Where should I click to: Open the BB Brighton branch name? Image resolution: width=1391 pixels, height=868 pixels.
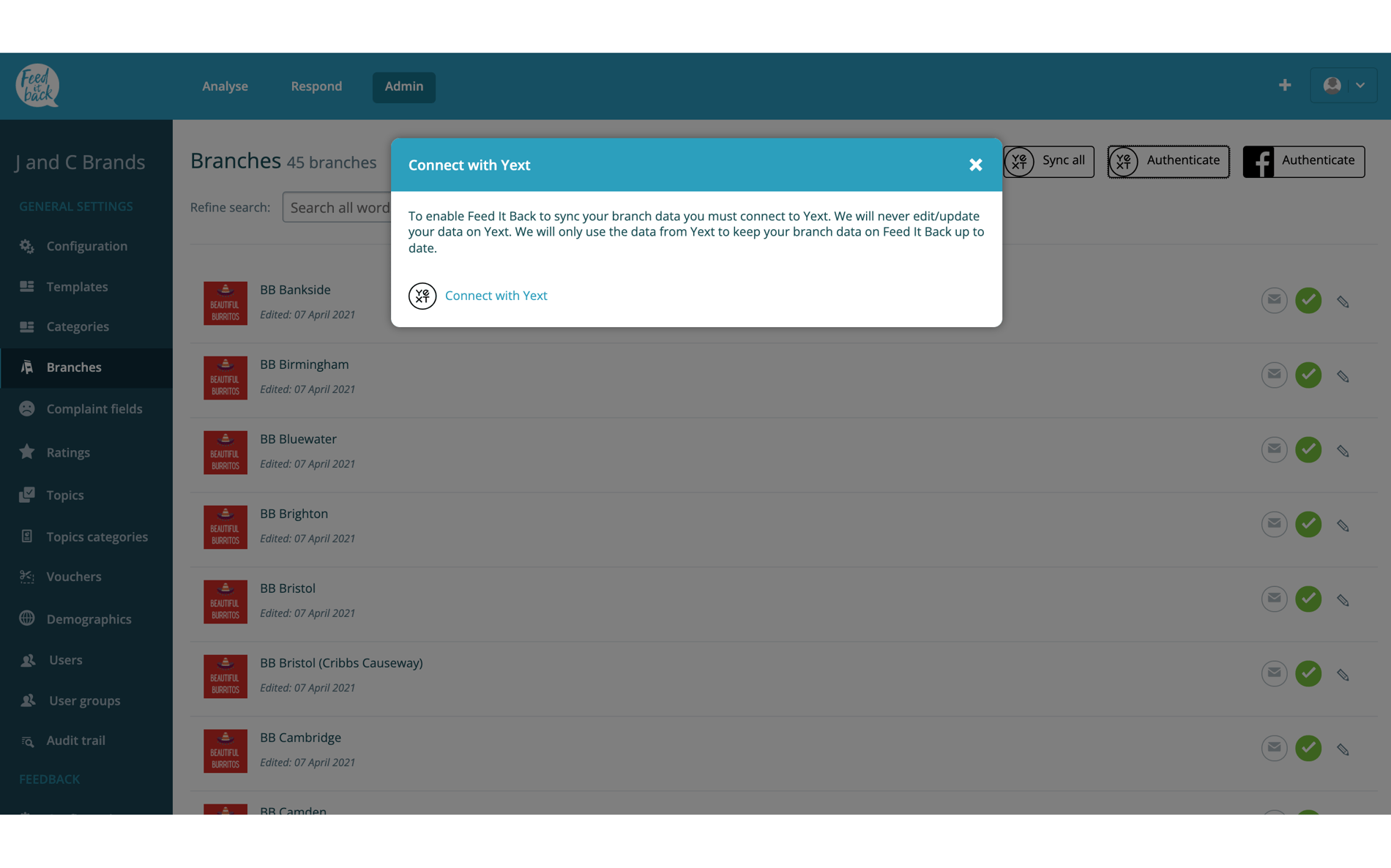coord(294,514)
